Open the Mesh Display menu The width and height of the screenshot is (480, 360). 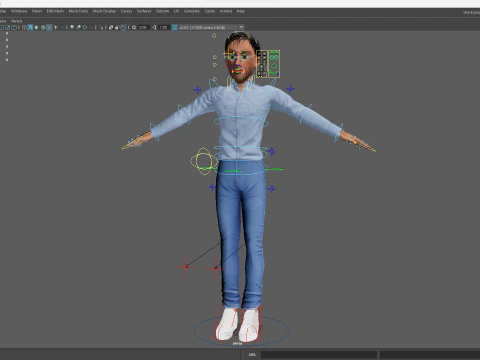[104, 11]
